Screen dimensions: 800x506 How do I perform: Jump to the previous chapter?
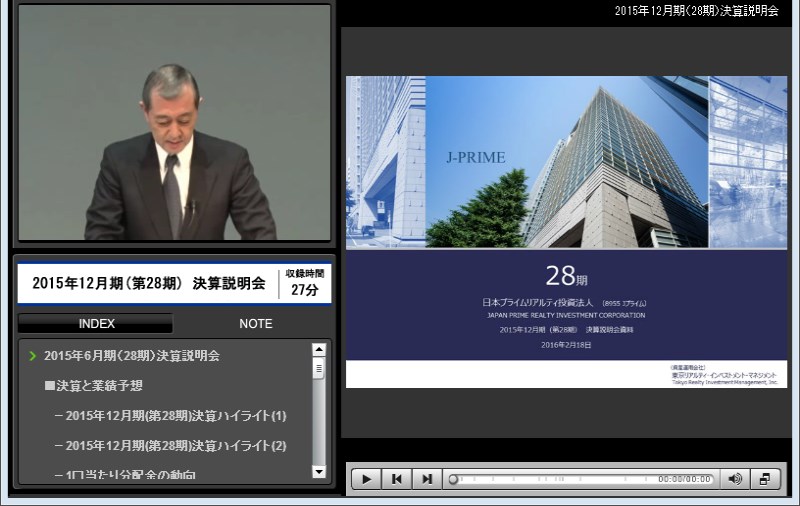(396, 479)
